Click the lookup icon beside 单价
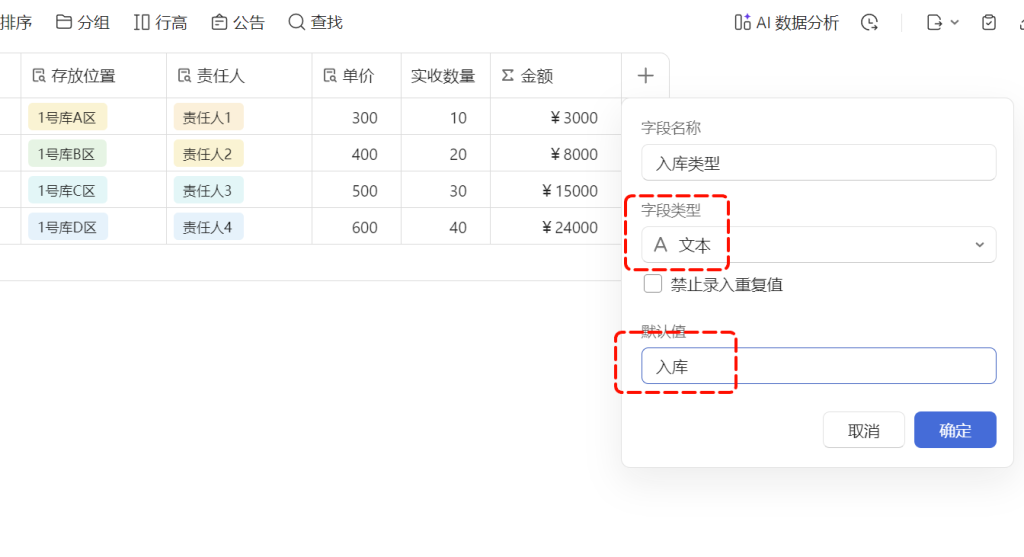Image resolution: width=1024 pixels, height=557 pixels. [x=330, y=76]
